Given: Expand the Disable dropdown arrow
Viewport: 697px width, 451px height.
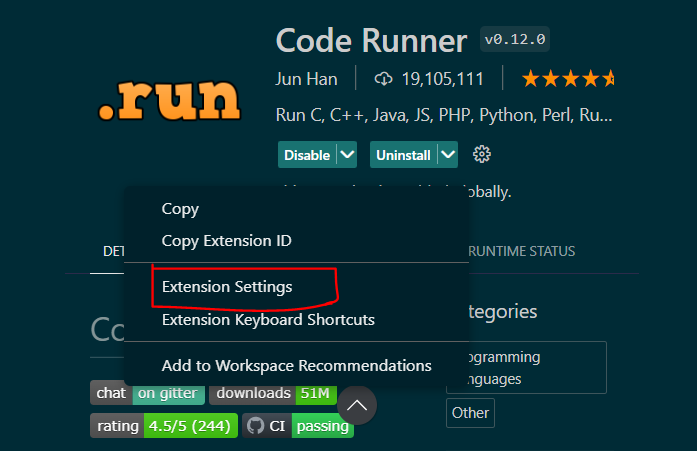Looking at the screenshot, I should (347, 155).
